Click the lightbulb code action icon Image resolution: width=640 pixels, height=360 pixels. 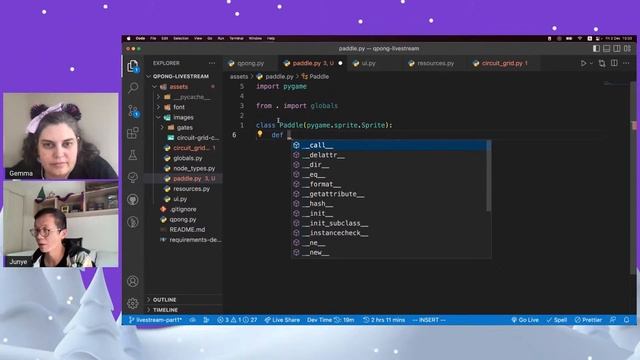pos(260,134)
